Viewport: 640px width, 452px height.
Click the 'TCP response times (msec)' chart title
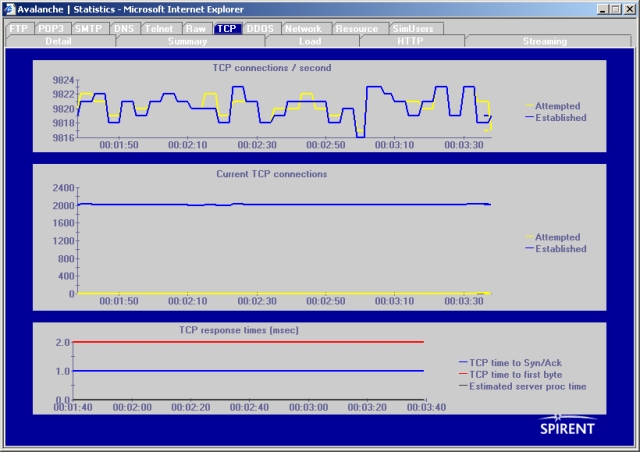239,330
